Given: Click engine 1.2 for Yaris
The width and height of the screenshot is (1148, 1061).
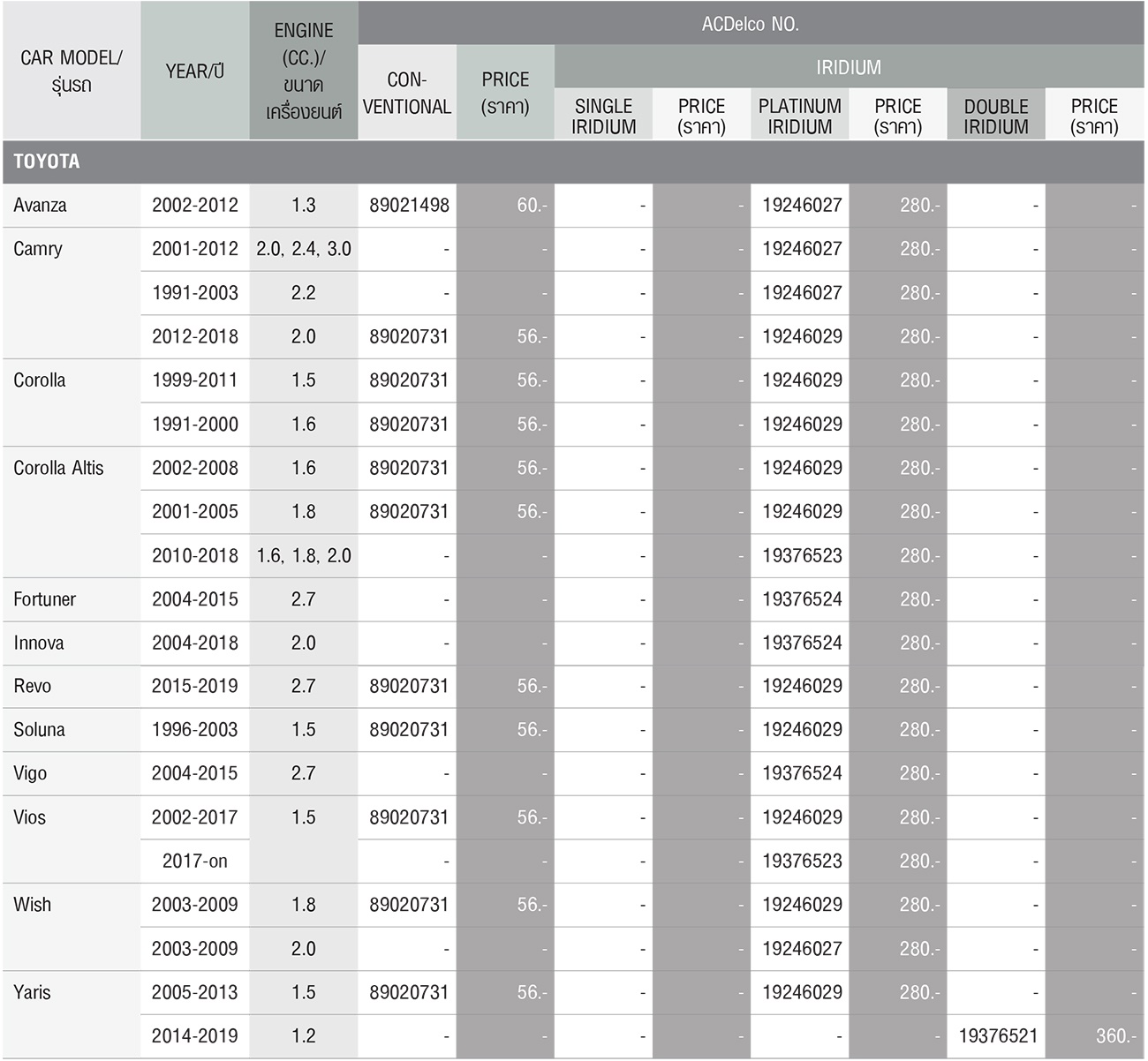Looking at the screenshot, I should (304, 1037).
